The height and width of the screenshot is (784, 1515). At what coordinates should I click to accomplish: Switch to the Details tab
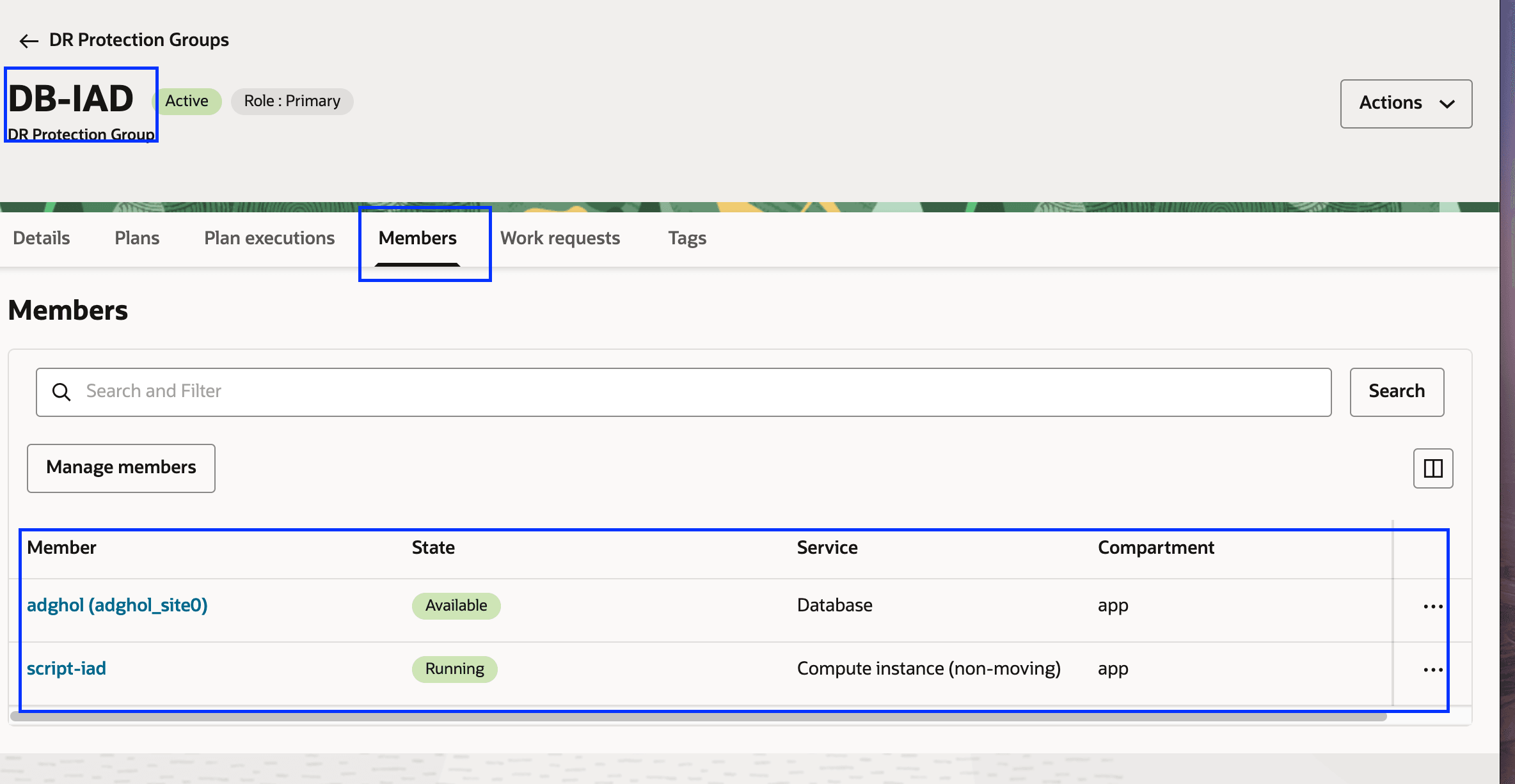pos(42,238)
